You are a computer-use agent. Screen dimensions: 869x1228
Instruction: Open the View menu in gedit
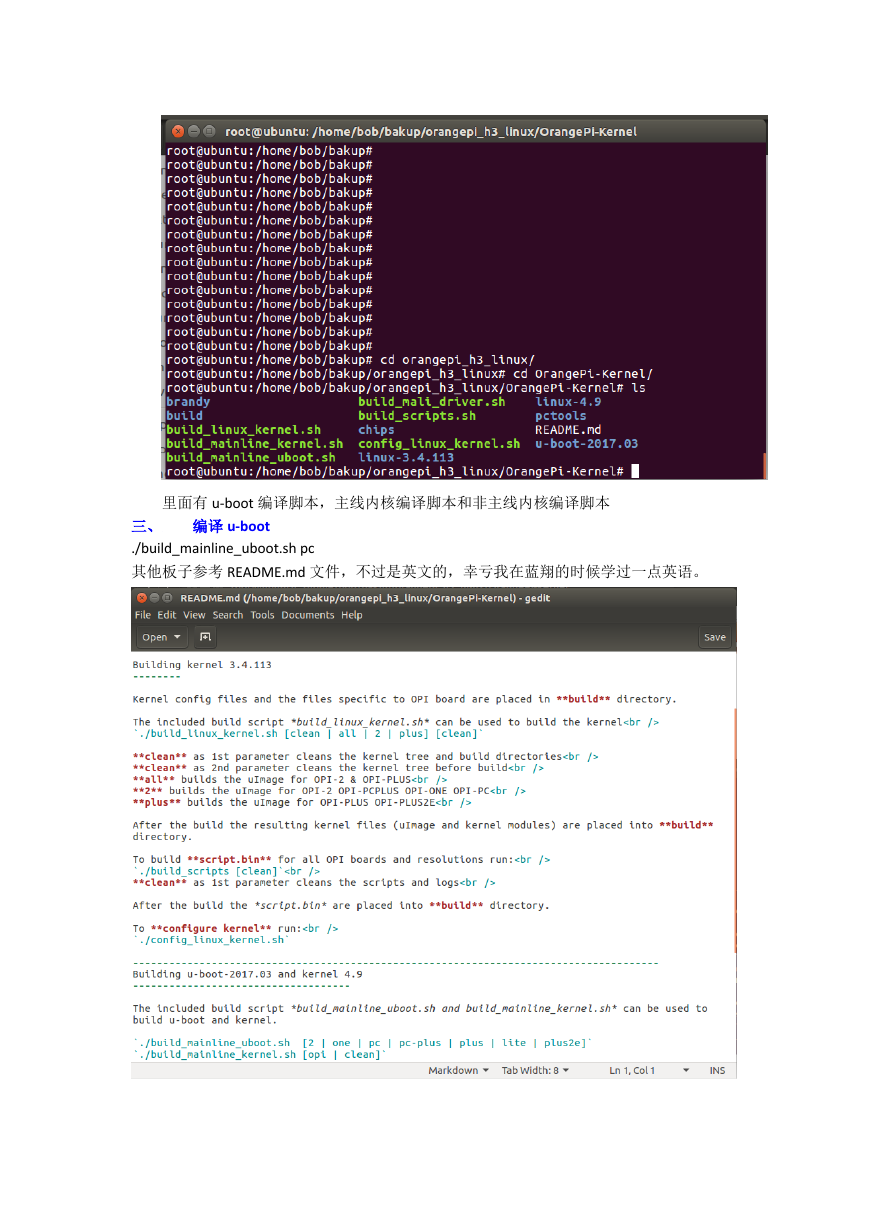(x=194, y=615)
